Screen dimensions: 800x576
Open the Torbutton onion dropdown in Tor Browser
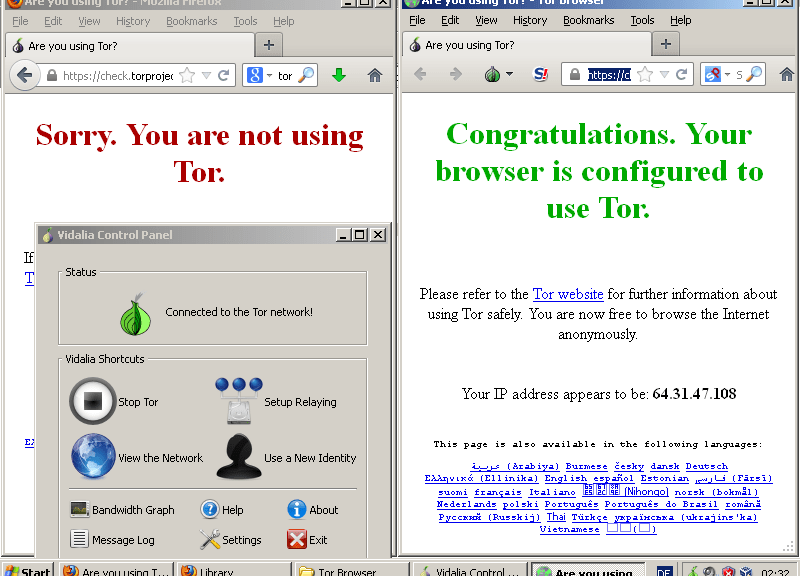tap(498, 75)
